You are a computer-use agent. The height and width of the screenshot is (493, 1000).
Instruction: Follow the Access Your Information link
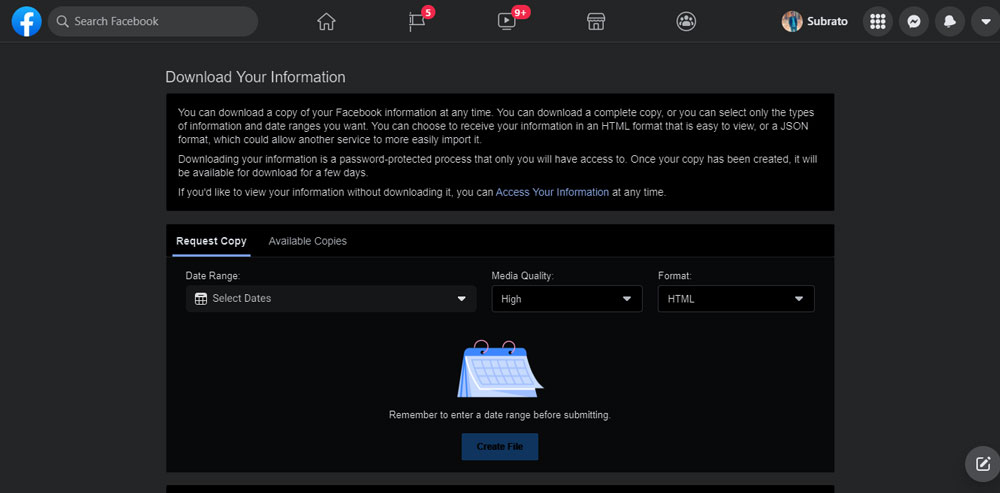552,192
